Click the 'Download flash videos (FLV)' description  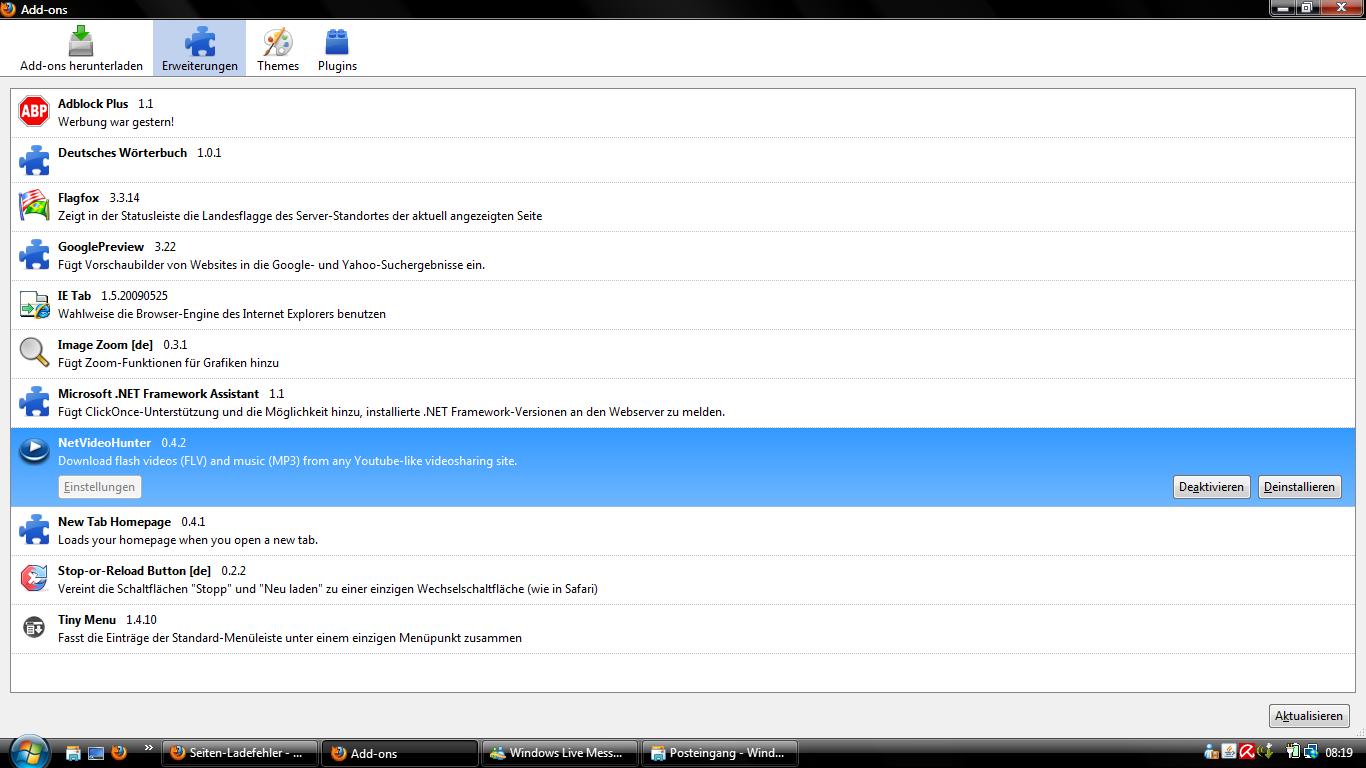tap(287, 461)
